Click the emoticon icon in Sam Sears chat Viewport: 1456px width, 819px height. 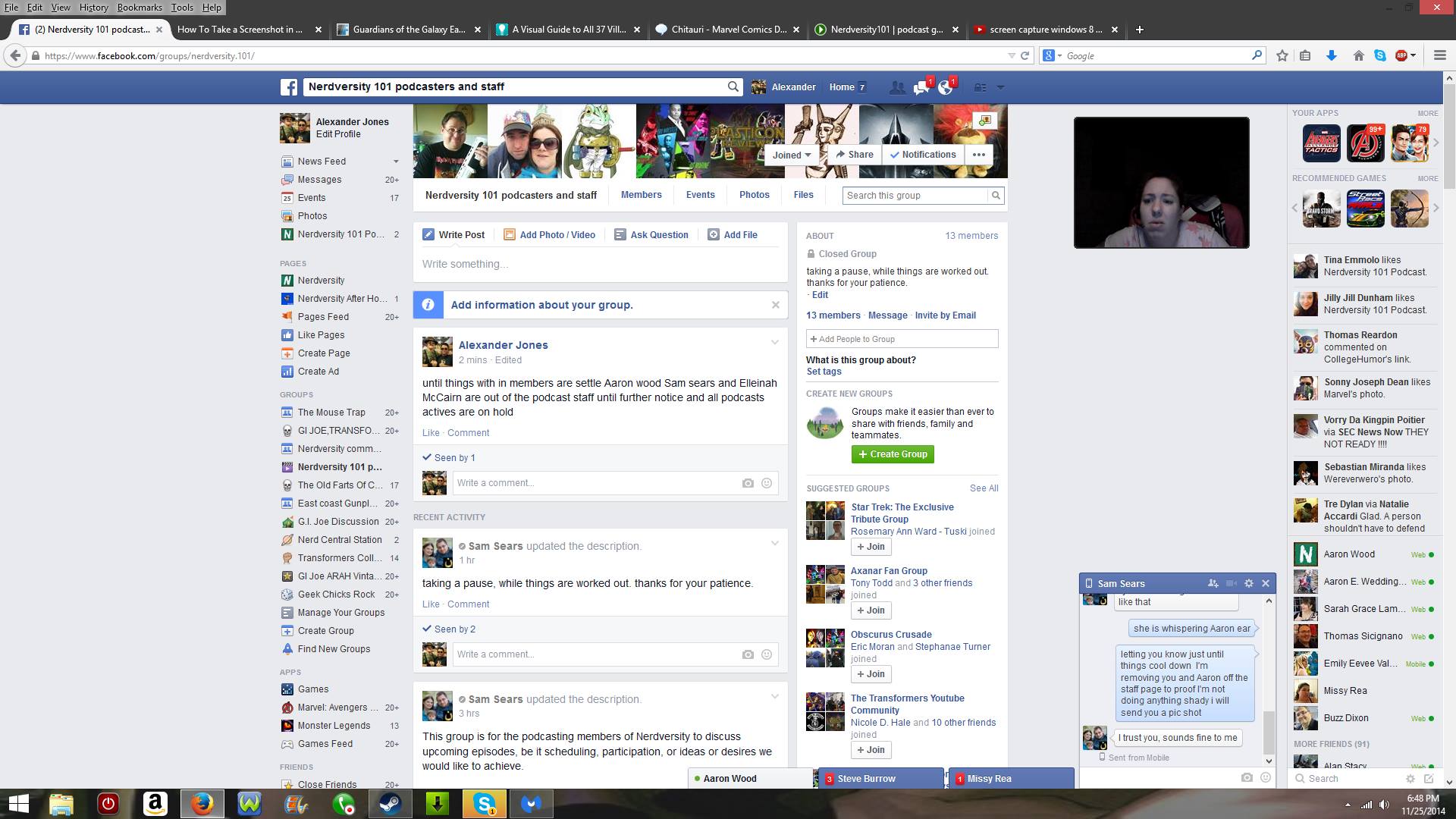1265,777
